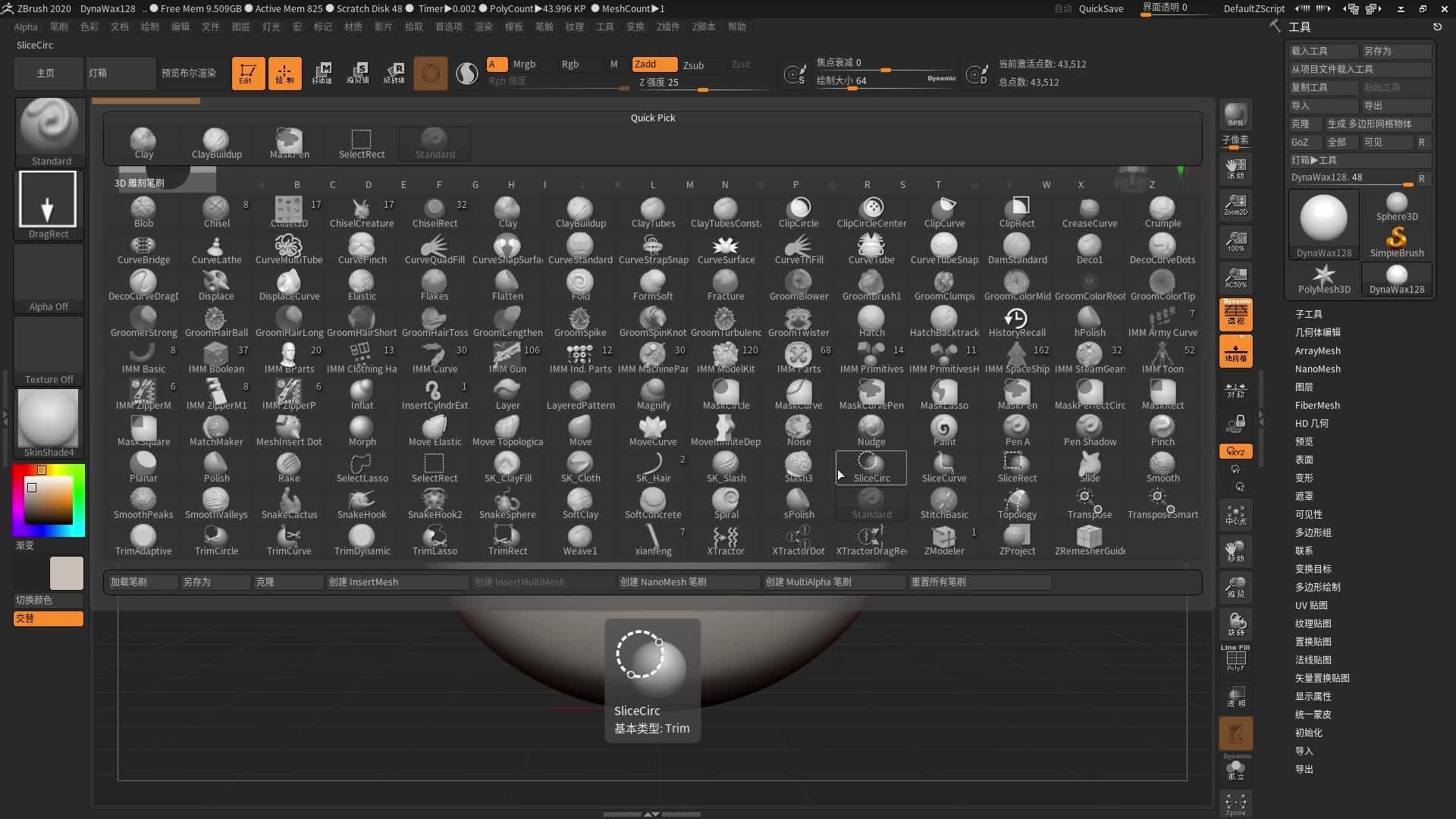Click 重置所有笔刷 reset brushes button
This screenshot has height=819, width=1456.
980,582
